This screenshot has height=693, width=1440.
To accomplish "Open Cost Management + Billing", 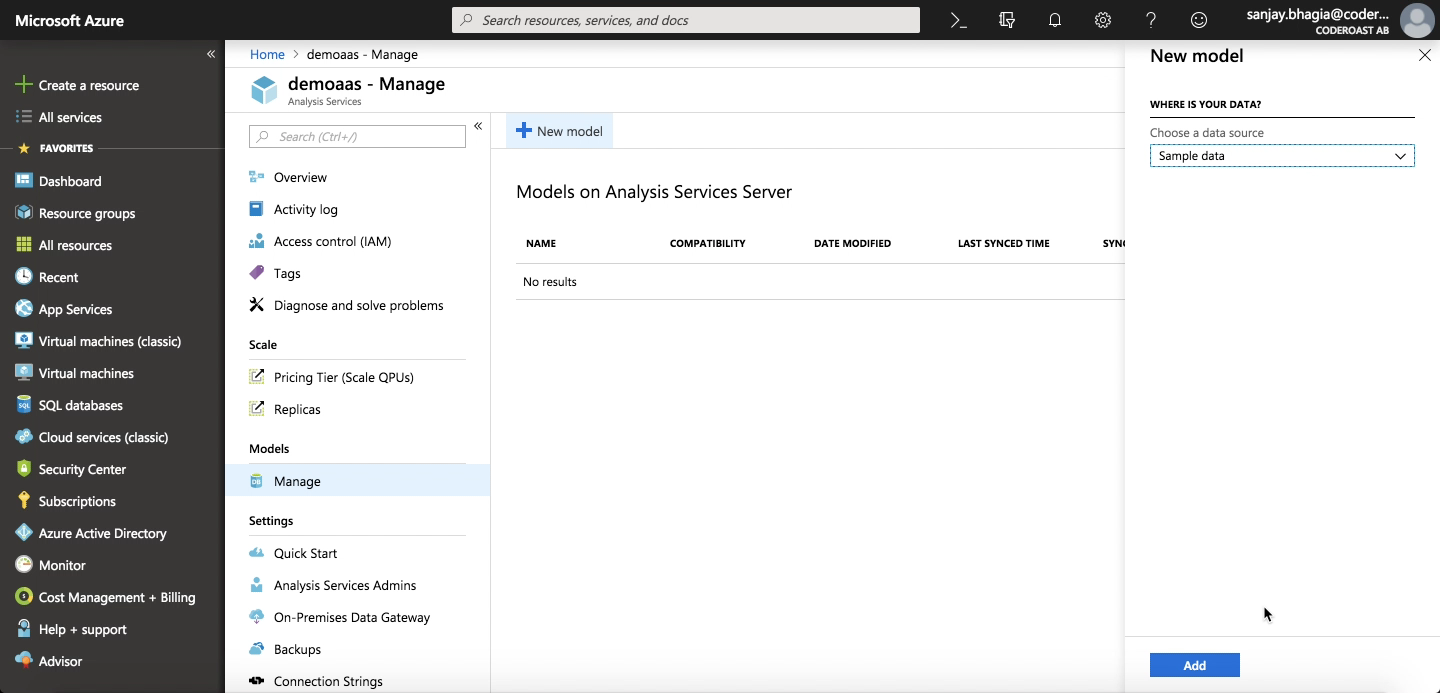I will click(117, 597).
